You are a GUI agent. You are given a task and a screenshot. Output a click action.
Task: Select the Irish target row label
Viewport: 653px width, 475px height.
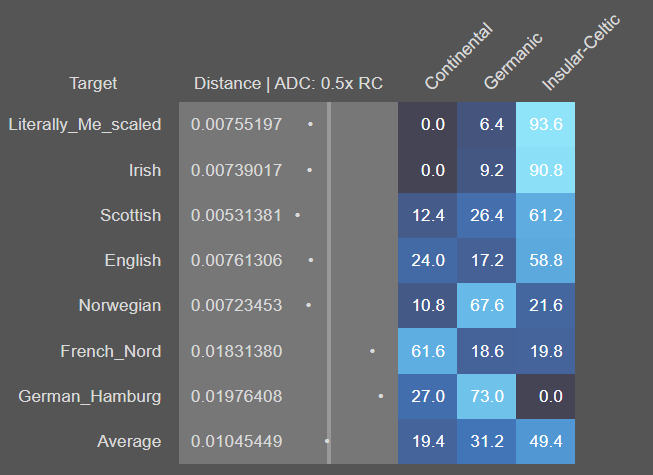[145, 170]
